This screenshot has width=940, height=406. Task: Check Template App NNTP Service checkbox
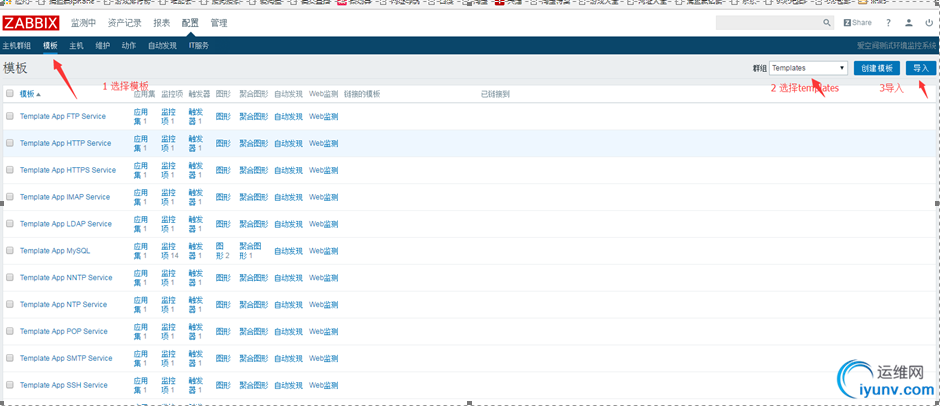tap(10, 278)
